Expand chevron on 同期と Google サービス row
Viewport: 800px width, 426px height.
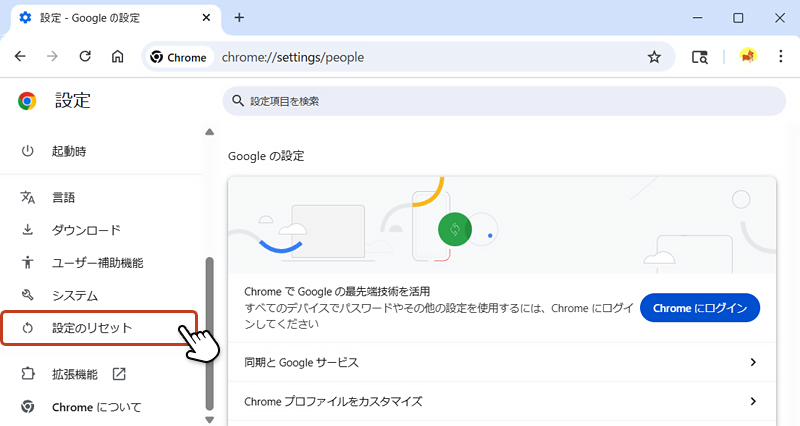(753, 362)
